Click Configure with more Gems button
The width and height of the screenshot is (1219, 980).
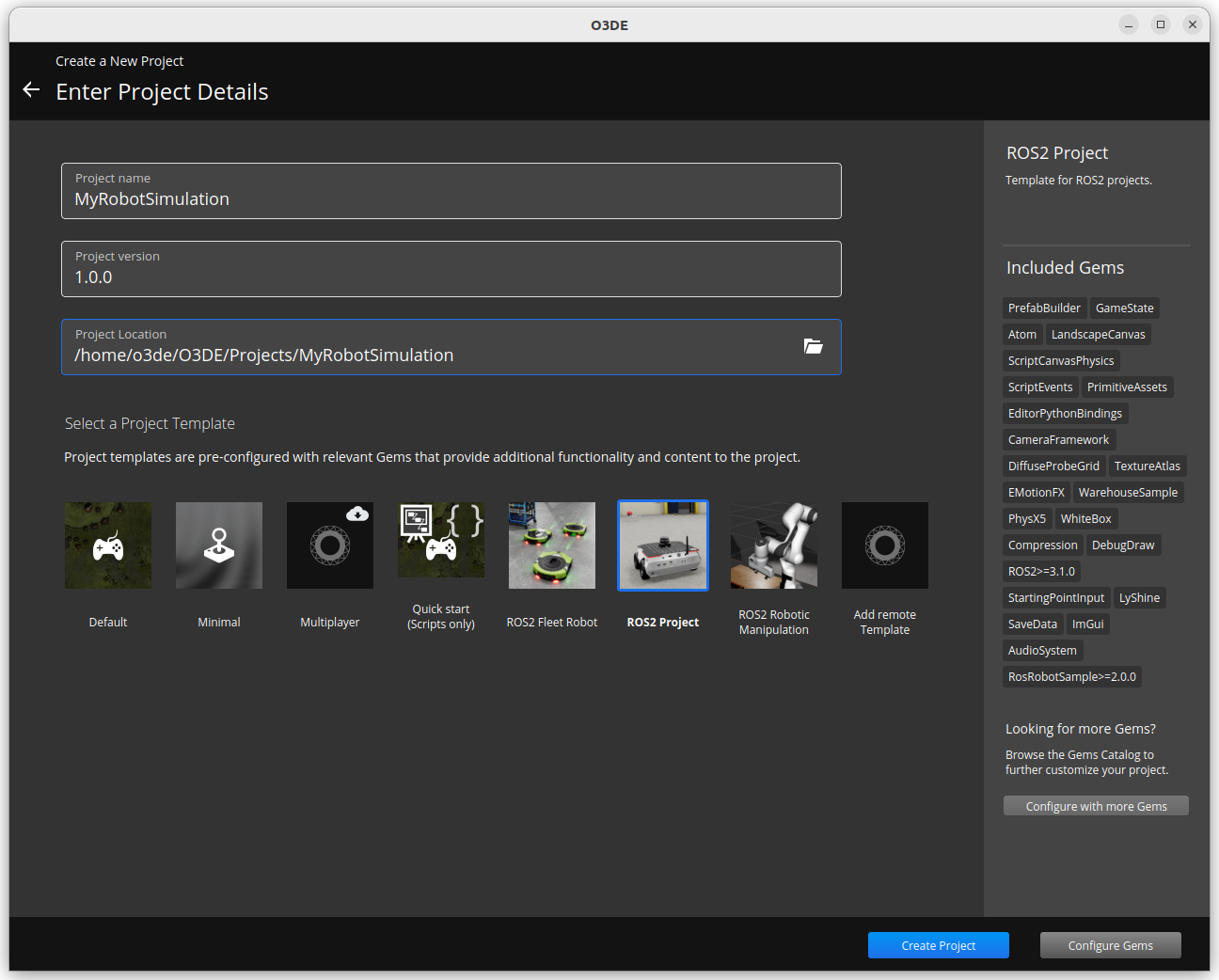1096,806
